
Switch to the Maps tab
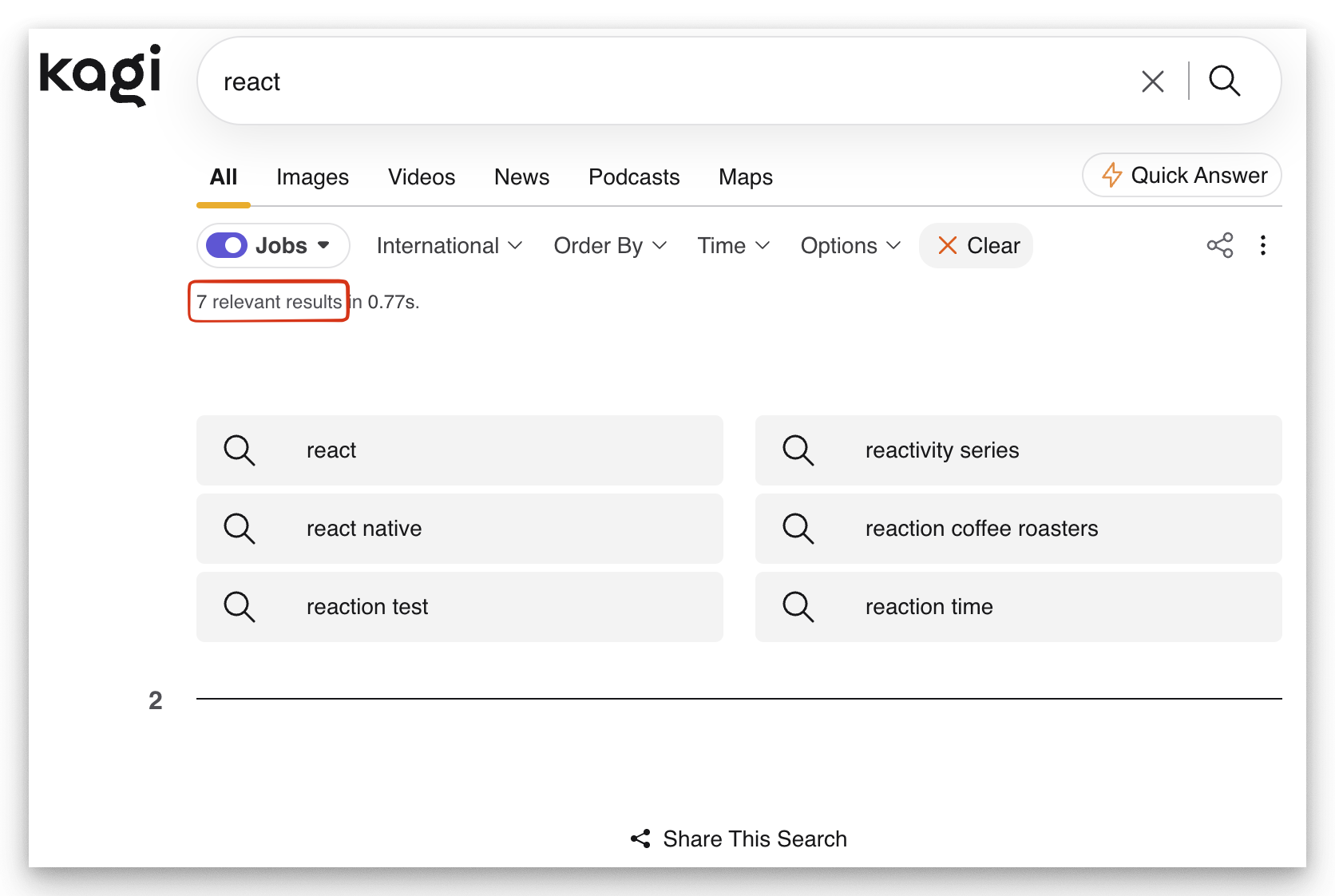(x=746, y=177)
